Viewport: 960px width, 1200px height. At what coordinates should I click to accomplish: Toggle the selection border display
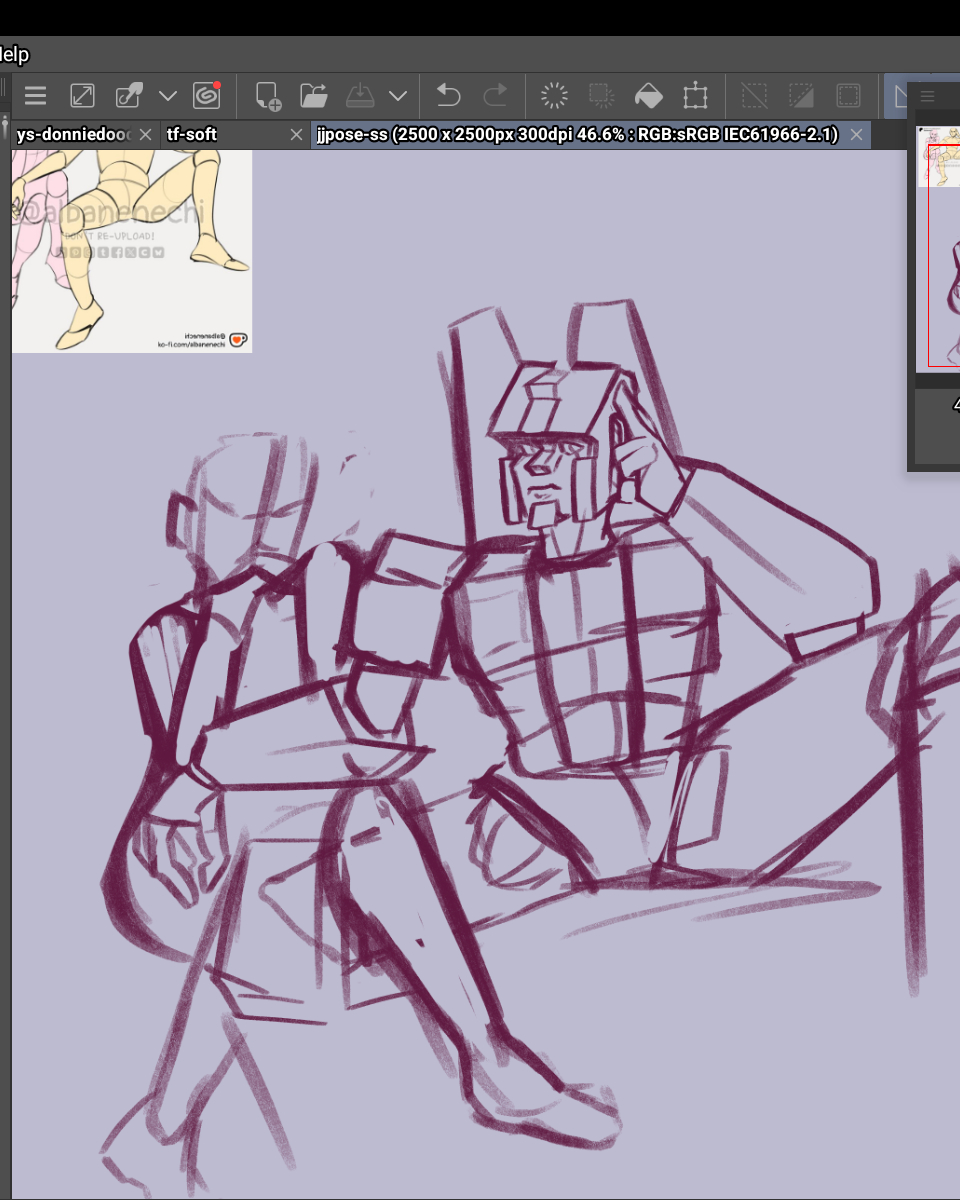[x=848, y=96]
